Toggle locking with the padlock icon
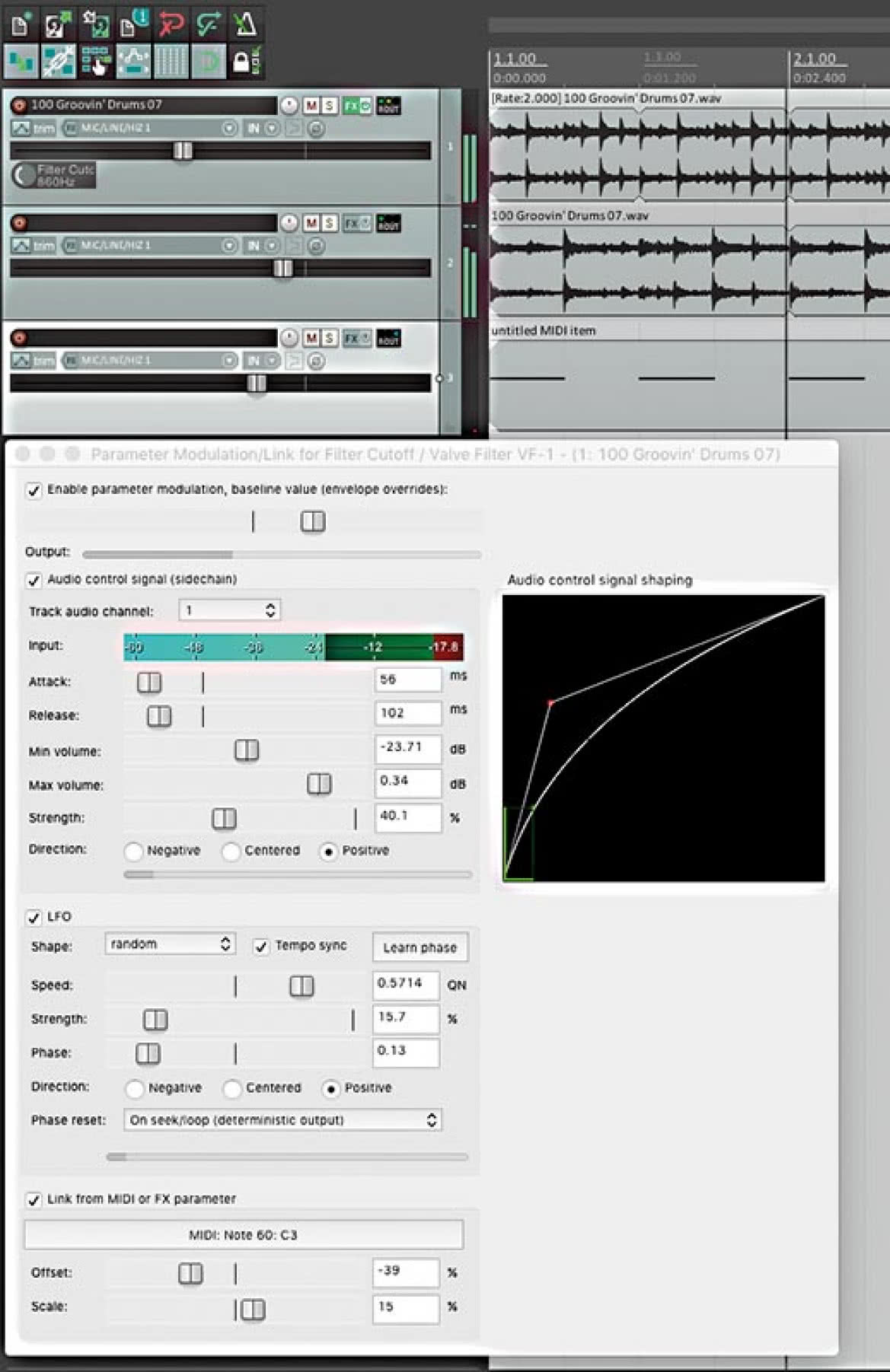 tap(245, 62)
